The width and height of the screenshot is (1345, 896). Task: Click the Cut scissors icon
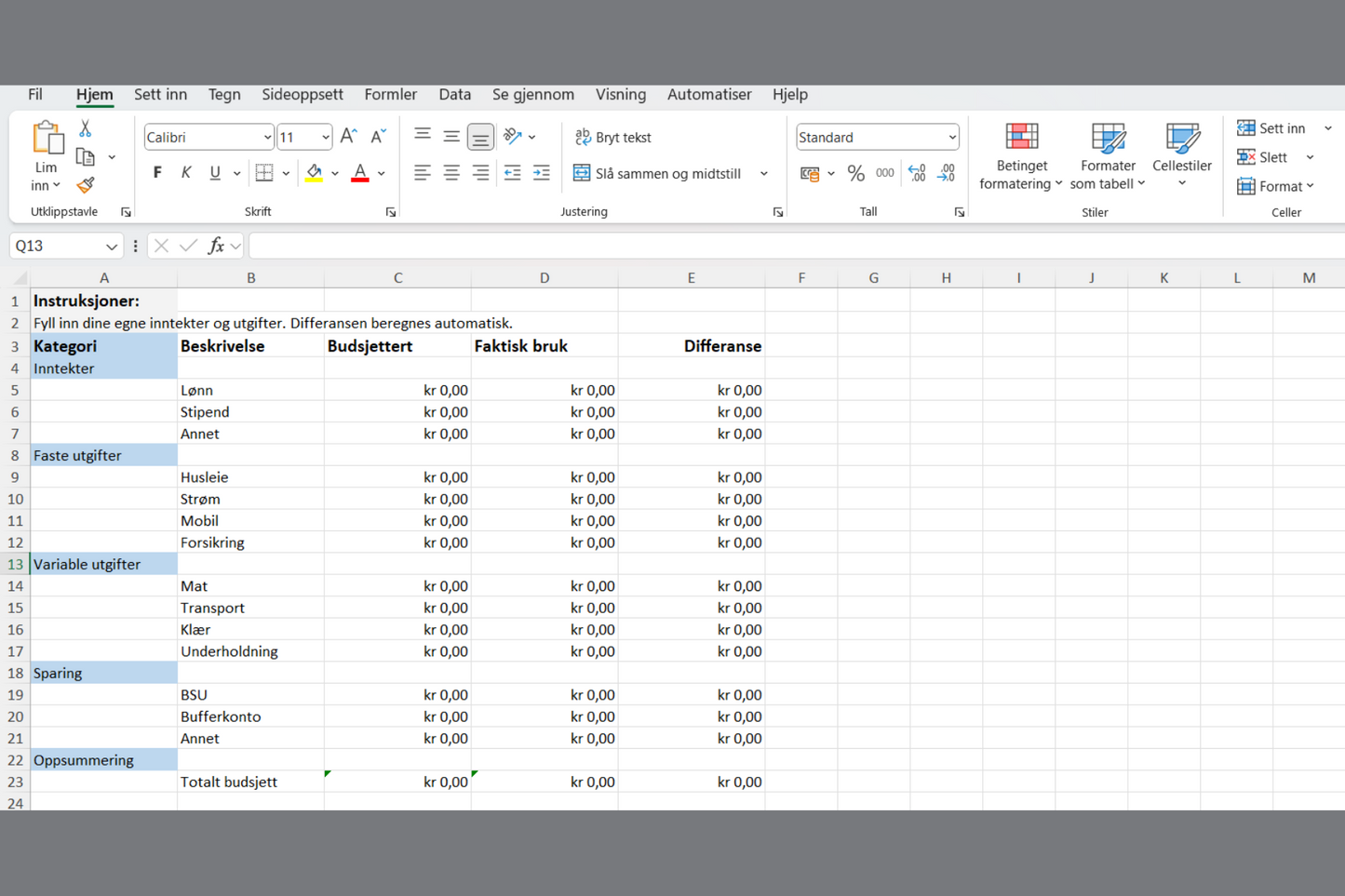85,129
